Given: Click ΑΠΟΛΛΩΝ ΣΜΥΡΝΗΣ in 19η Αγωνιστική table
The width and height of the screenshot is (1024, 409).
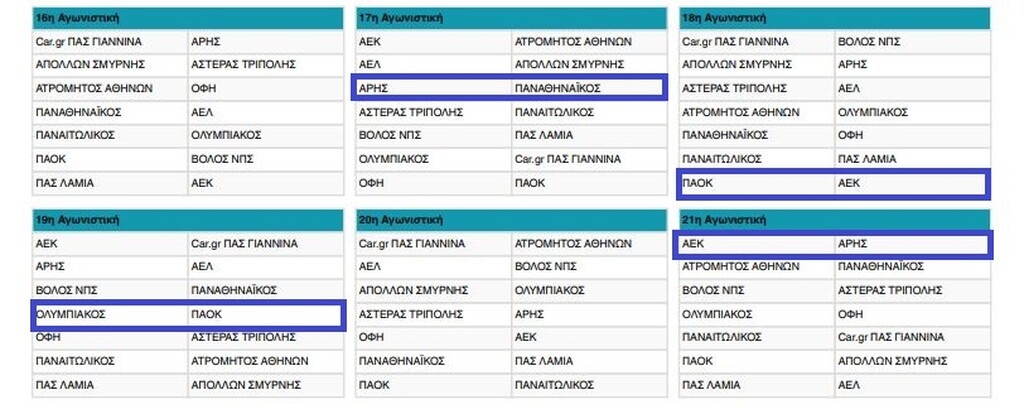Looking at the screenshot, I should 243,384.
